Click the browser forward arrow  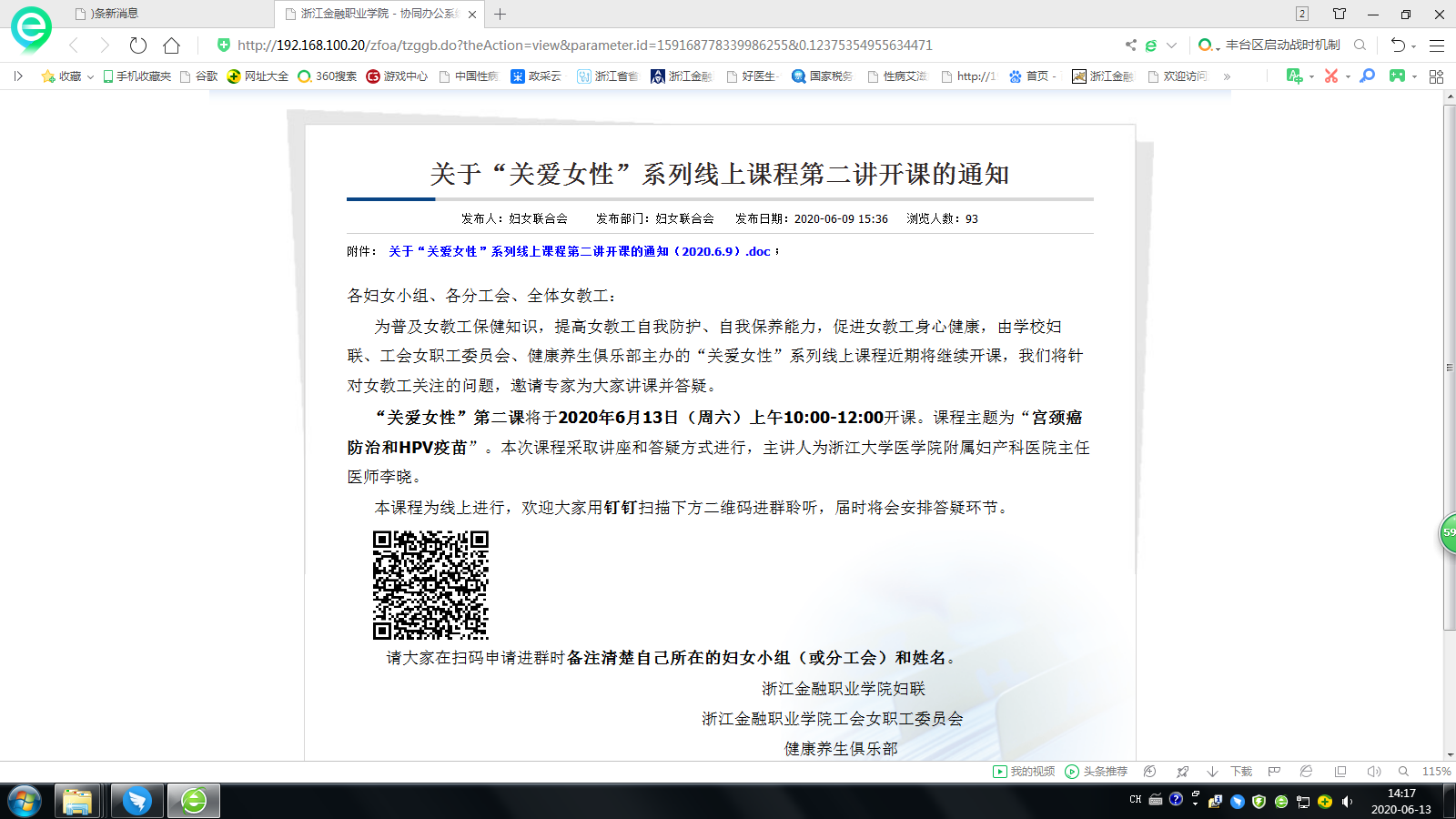(x=105, y=45)
